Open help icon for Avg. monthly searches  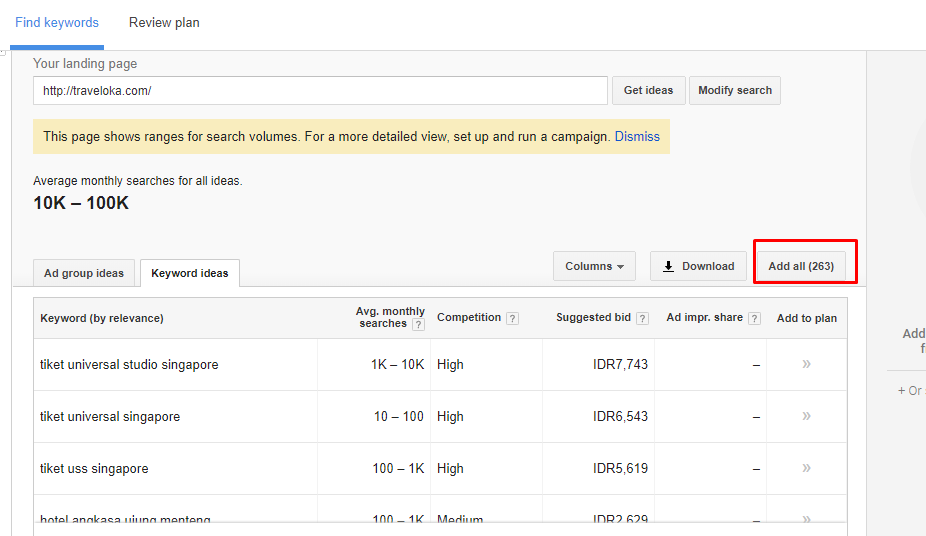tap(418, 324)
